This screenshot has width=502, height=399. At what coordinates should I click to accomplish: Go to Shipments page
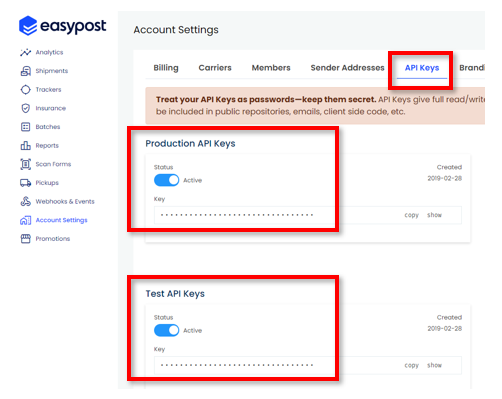click(52, 71)
